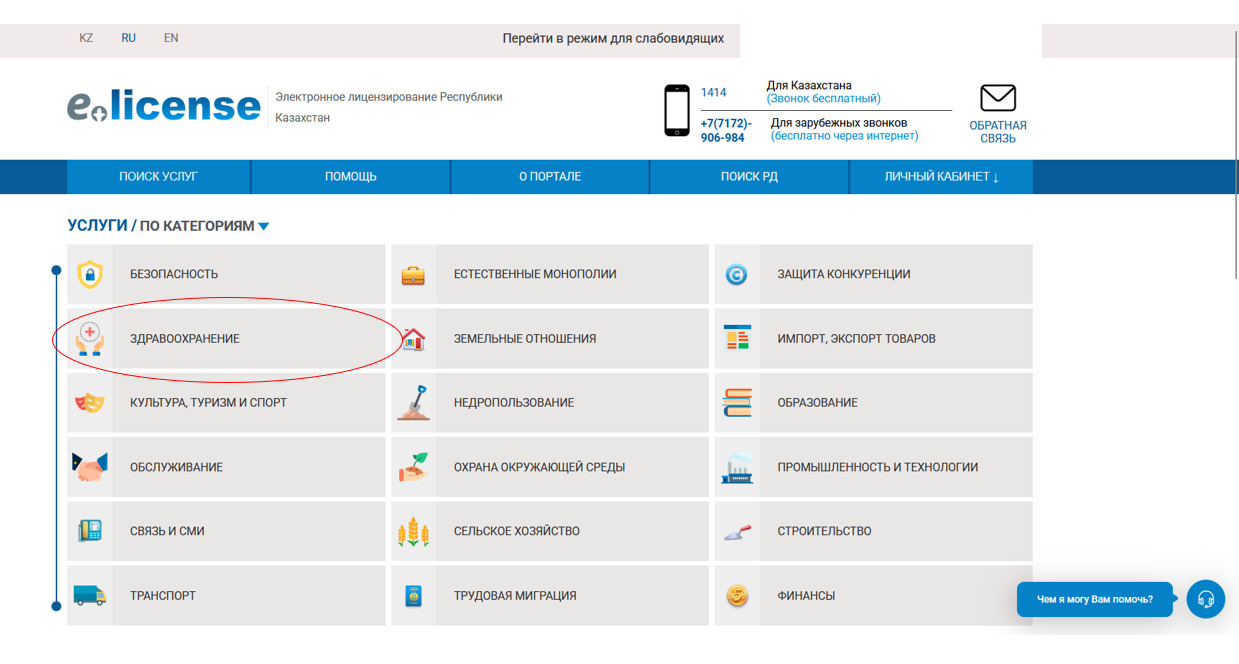Open the Сельское хозяйство category

[x=516, y=531]
